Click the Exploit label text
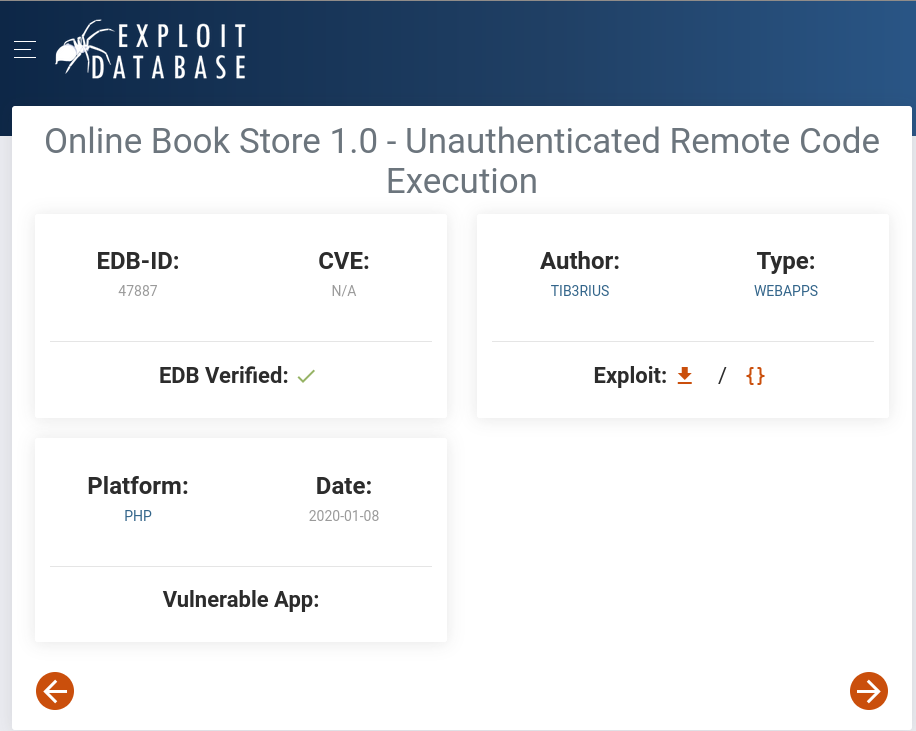Viewport: 916px width, 731px height. (x=630, y=376)
